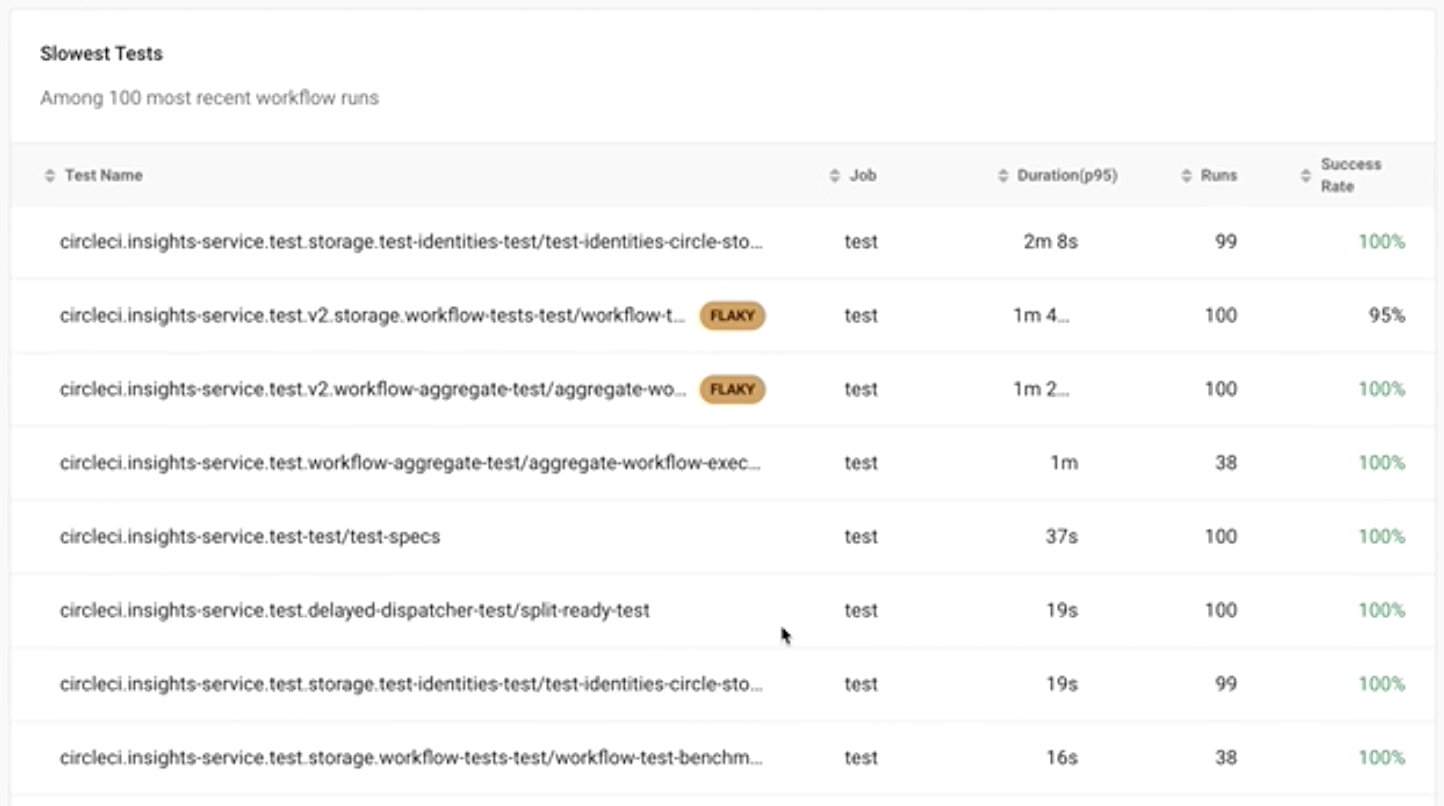
Task: Click the Runs column header label
Action: pos(1219,175)
